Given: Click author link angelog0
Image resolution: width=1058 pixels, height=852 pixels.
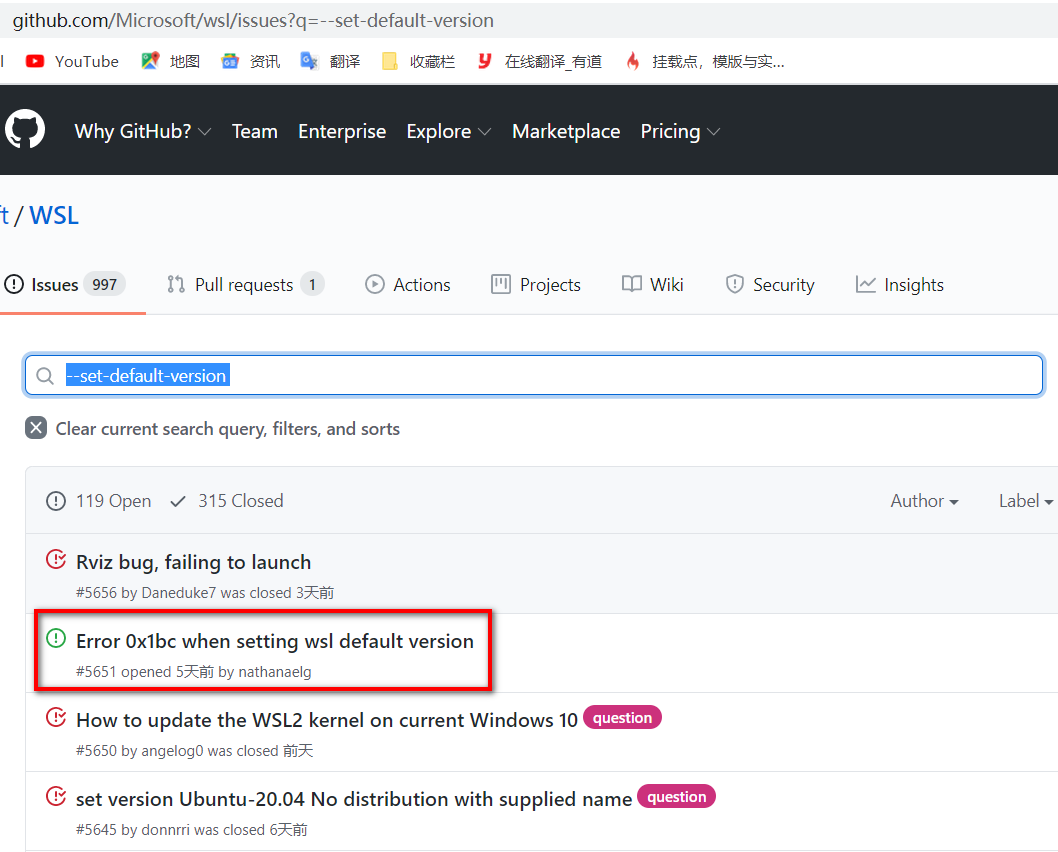Looking at the screenshot, I should [x=172, y=751].
